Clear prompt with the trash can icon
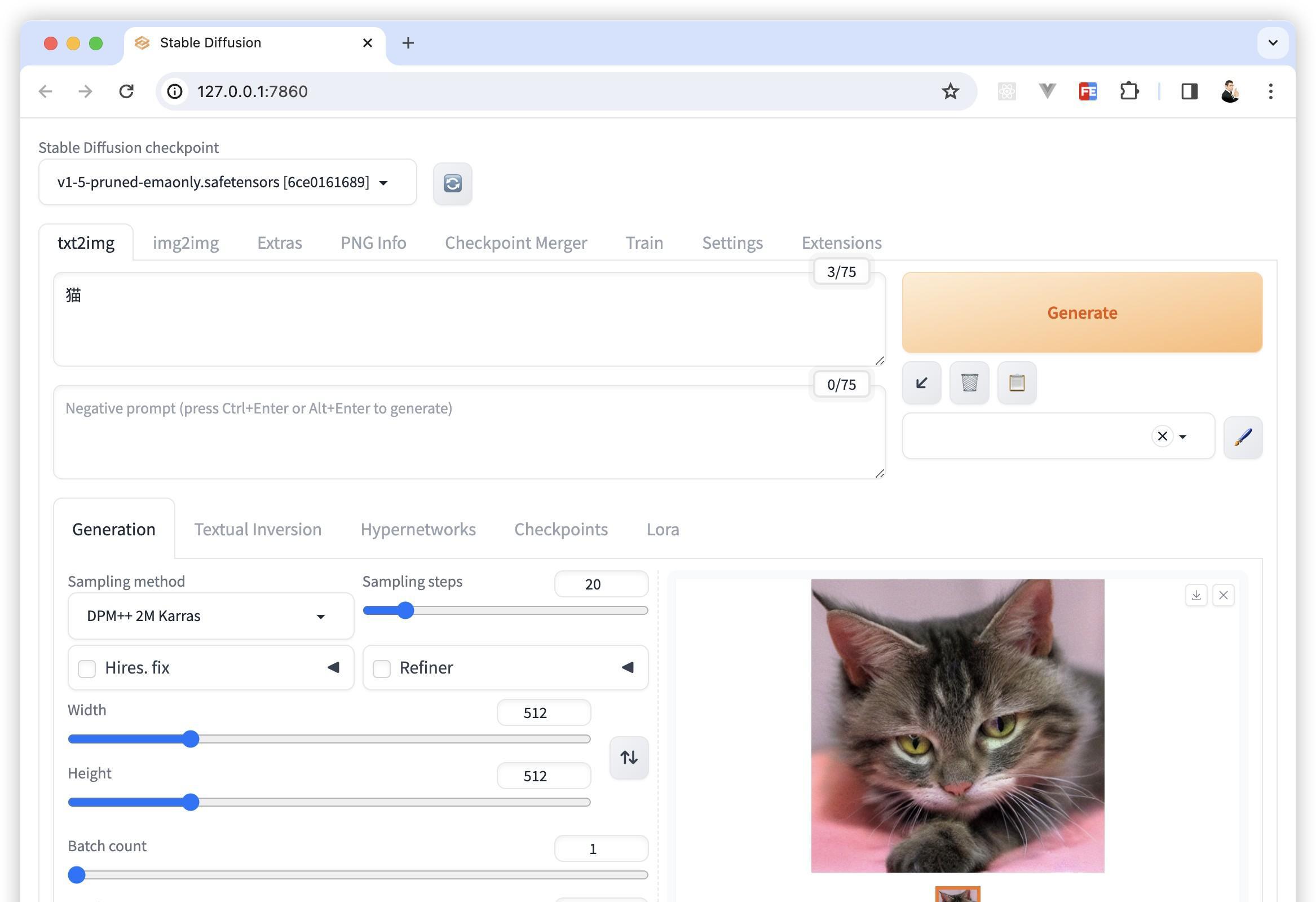The width and height of the screenshot is (1316, 902). (x=969, y=383)
